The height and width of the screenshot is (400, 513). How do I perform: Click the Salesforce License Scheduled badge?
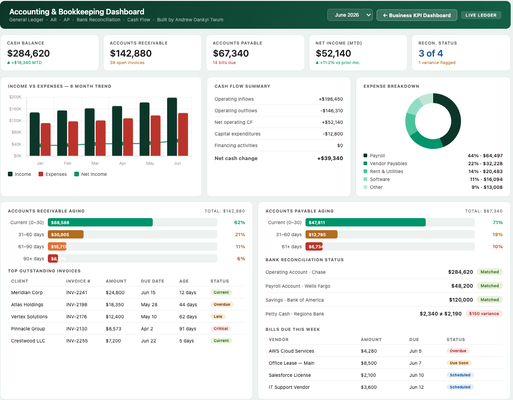click(x=460, y=375)
